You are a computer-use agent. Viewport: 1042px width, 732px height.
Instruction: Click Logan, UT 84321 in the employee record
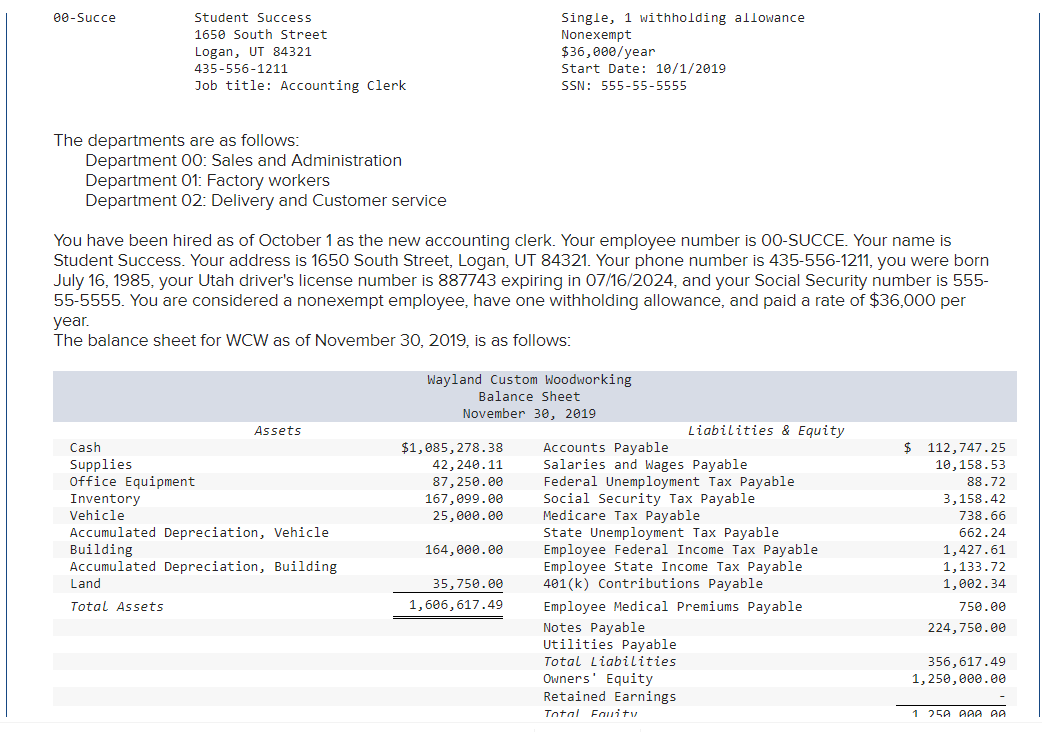[253, 52]
